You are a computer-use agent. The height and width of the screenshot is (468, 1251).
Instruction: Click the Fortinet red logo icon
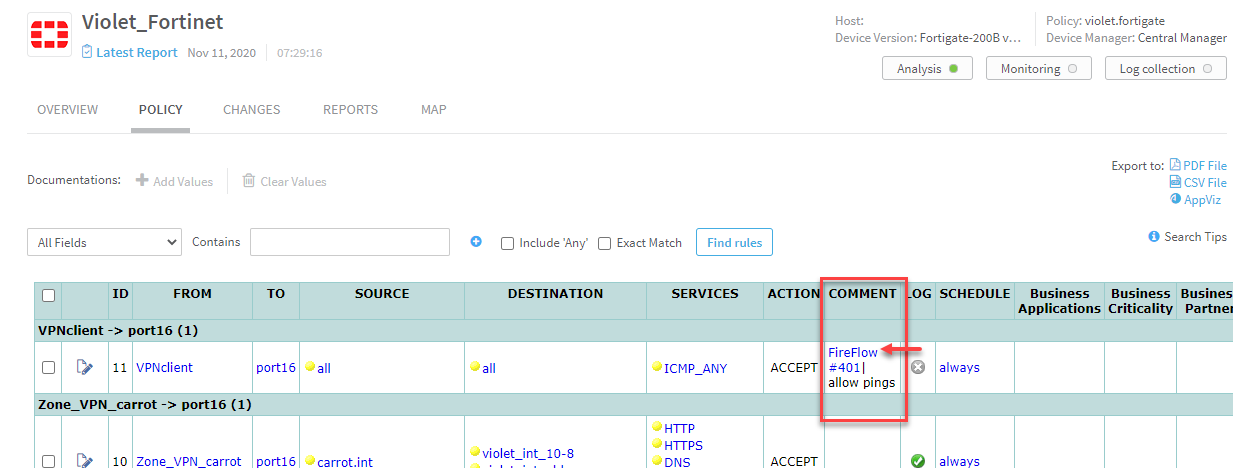[x=50, y=38]
